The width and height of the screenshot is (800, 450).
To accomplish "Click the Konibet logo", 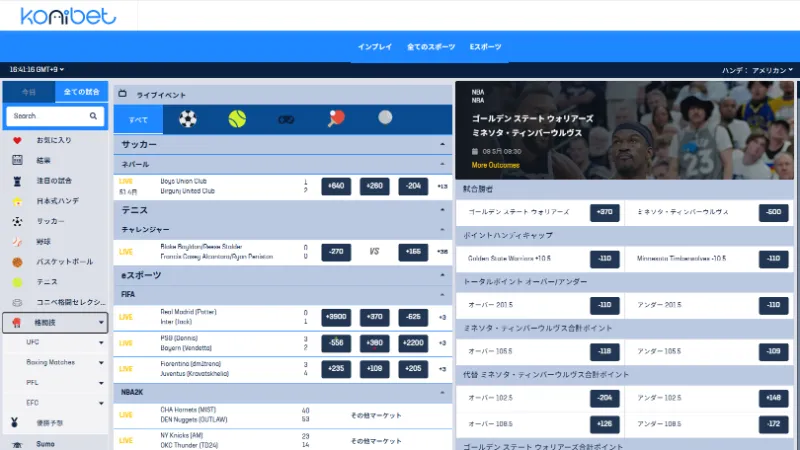I will [68, 16].
